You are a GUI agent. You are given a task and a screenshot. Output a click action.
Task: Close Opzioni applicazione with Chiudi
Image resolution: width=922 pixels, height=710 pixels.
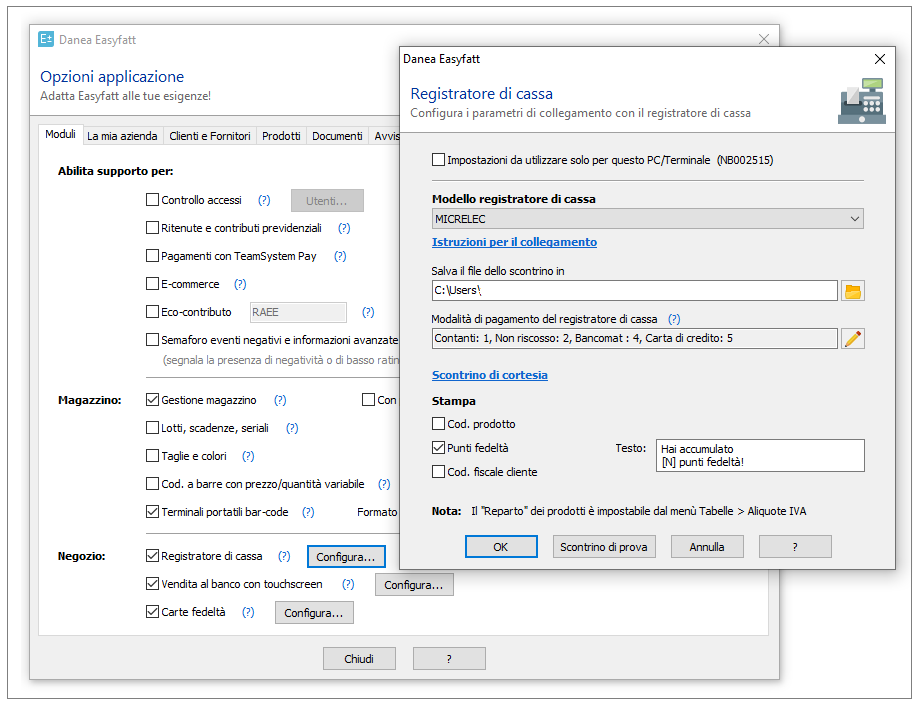359,659
